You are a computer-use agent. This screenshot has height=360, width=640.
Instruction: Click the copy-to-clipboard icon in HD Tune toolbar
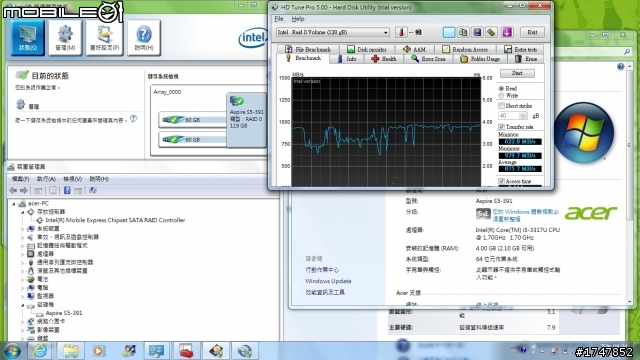tap(463, 32)
